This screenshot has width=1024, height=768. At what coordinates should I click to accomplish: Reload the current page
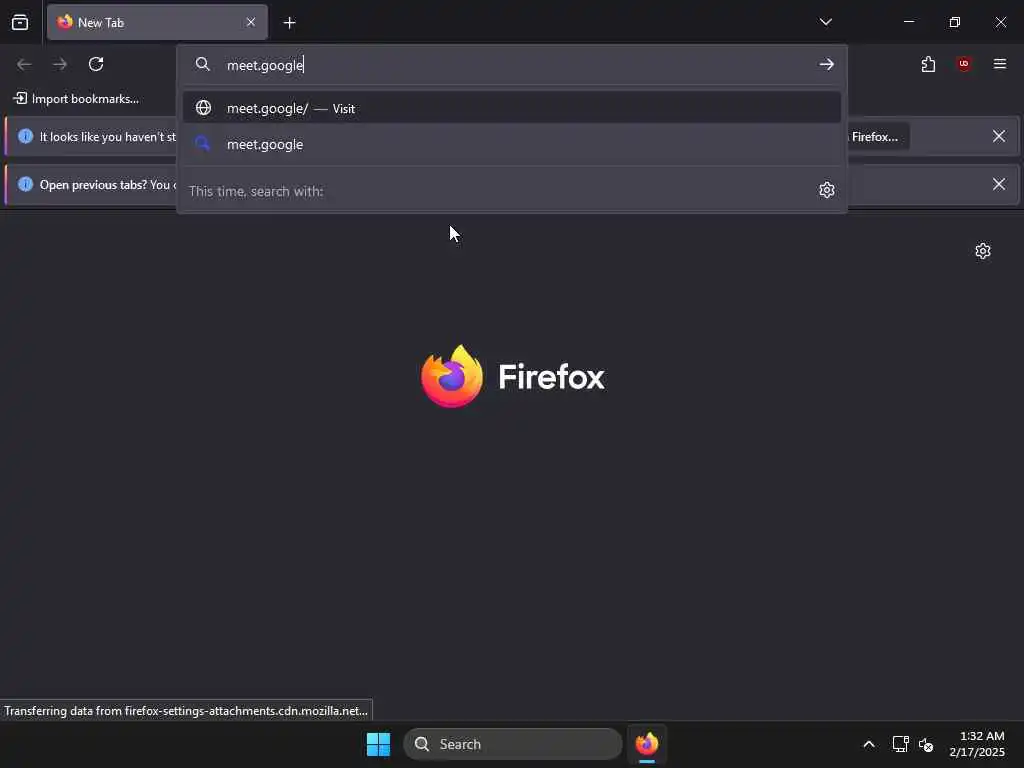pyautogui.click(x=96, y=64)
